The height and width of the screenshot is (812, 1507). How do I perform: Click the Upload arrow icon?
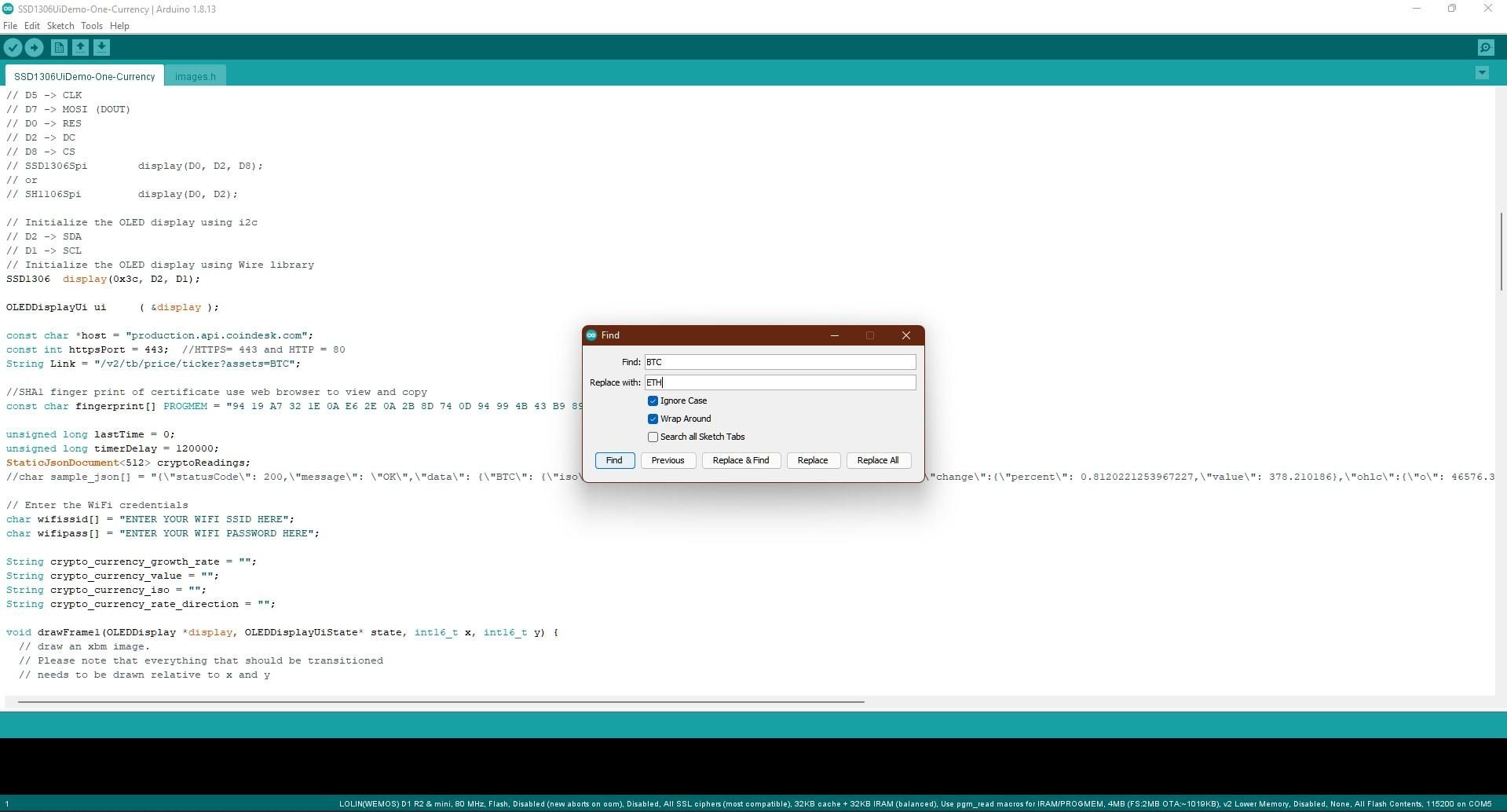click(34, 47)
